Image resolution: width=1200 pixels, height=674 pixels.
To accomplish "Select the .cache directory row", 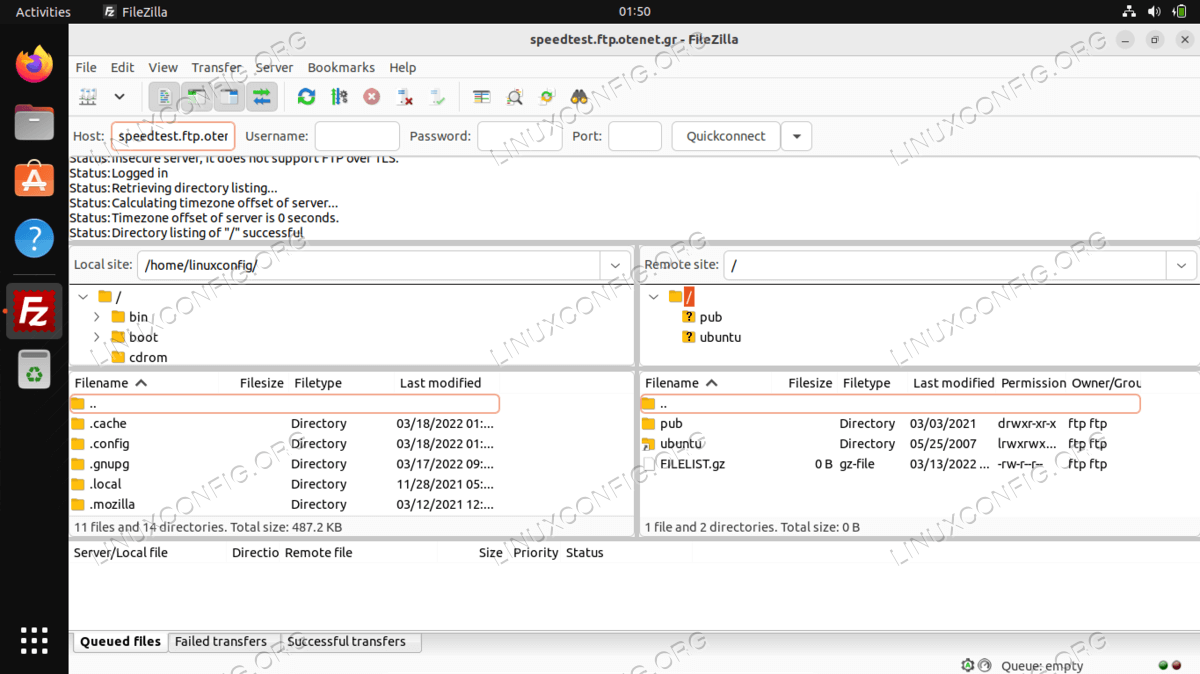I will (285, 424).
